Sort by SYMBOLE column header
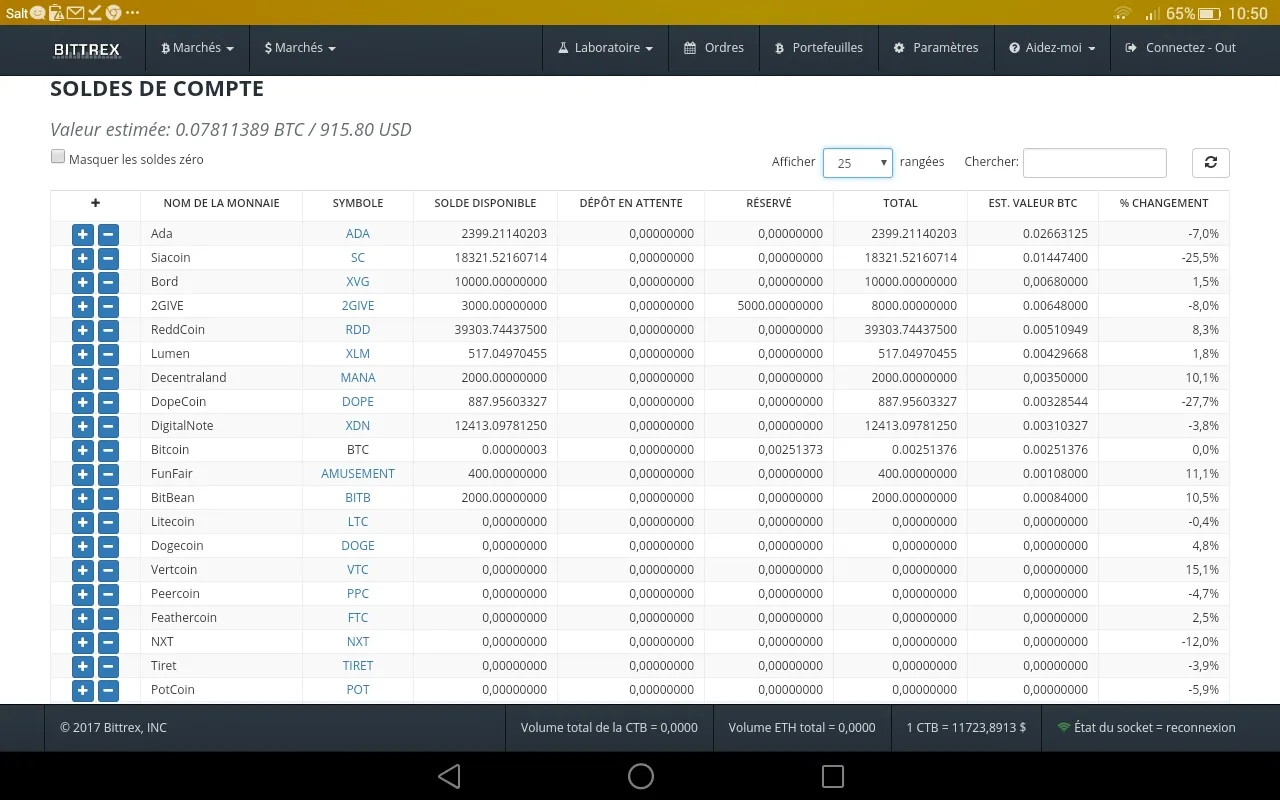This screenshot has height=800, width=1280. [x=358, y=203]
